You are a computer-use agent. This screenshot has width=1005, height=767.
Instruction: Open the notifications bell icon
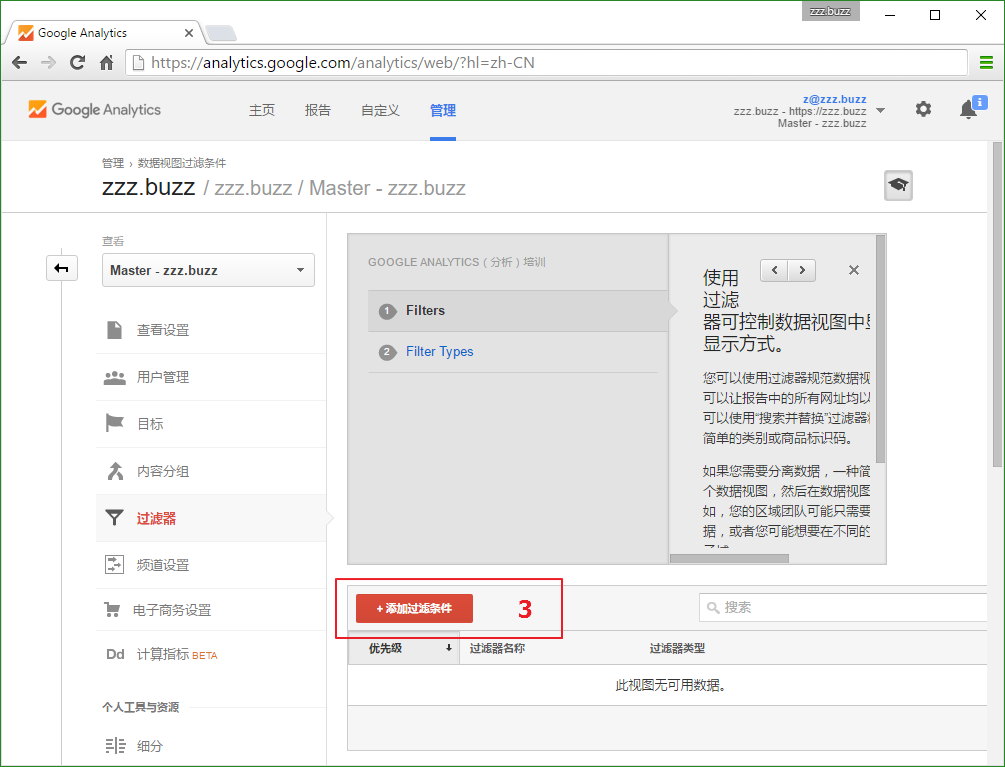click(x=969, y=110)
